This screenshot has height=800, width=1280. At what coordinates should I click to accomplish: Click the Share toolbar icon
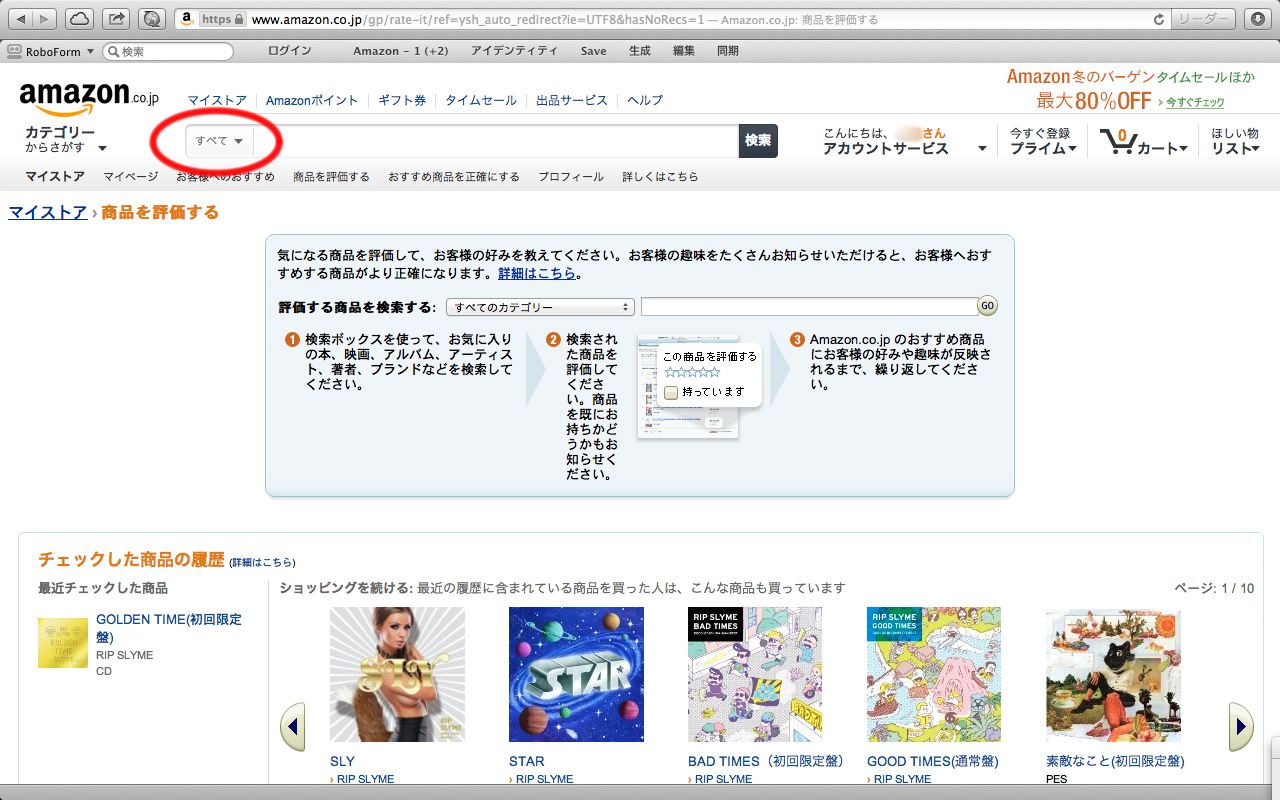(x=116, y=18)
